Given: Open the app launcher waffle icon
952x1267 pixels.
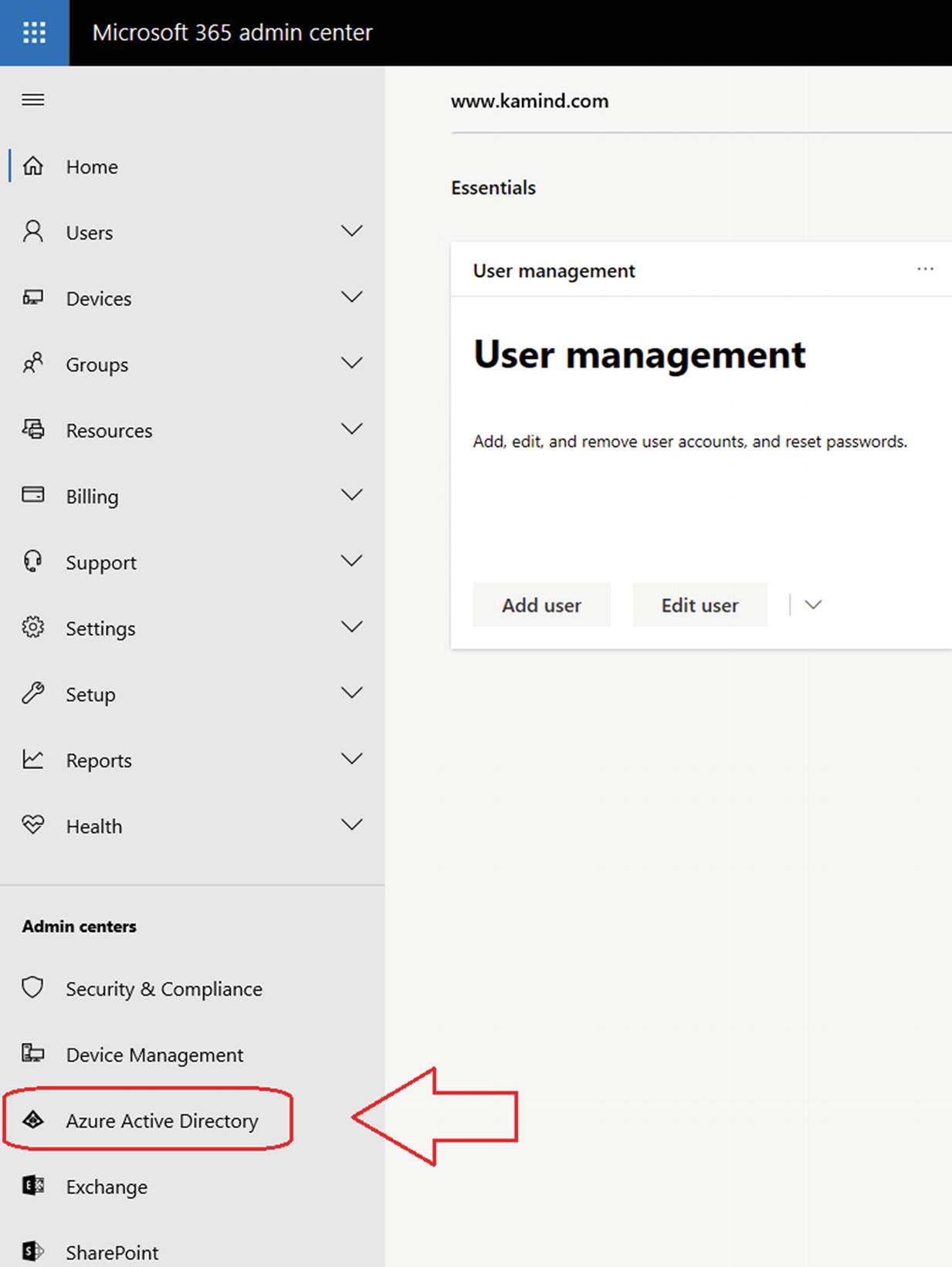Looking at the screenshot, I should tap(34, 32).
